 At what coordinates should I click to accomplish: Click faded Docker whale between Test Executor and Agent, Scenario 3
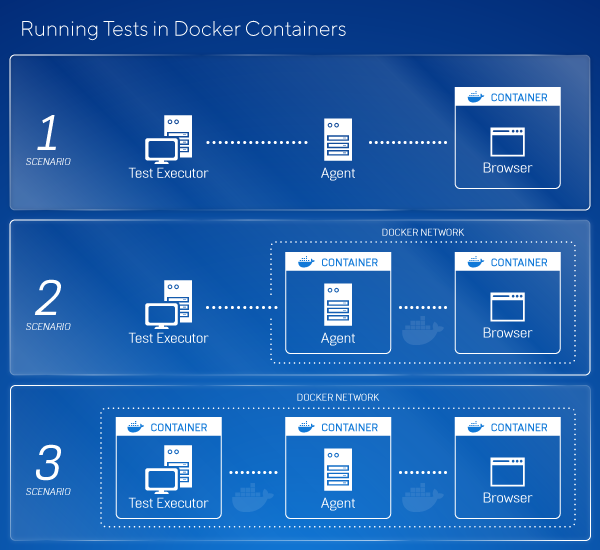253,496
